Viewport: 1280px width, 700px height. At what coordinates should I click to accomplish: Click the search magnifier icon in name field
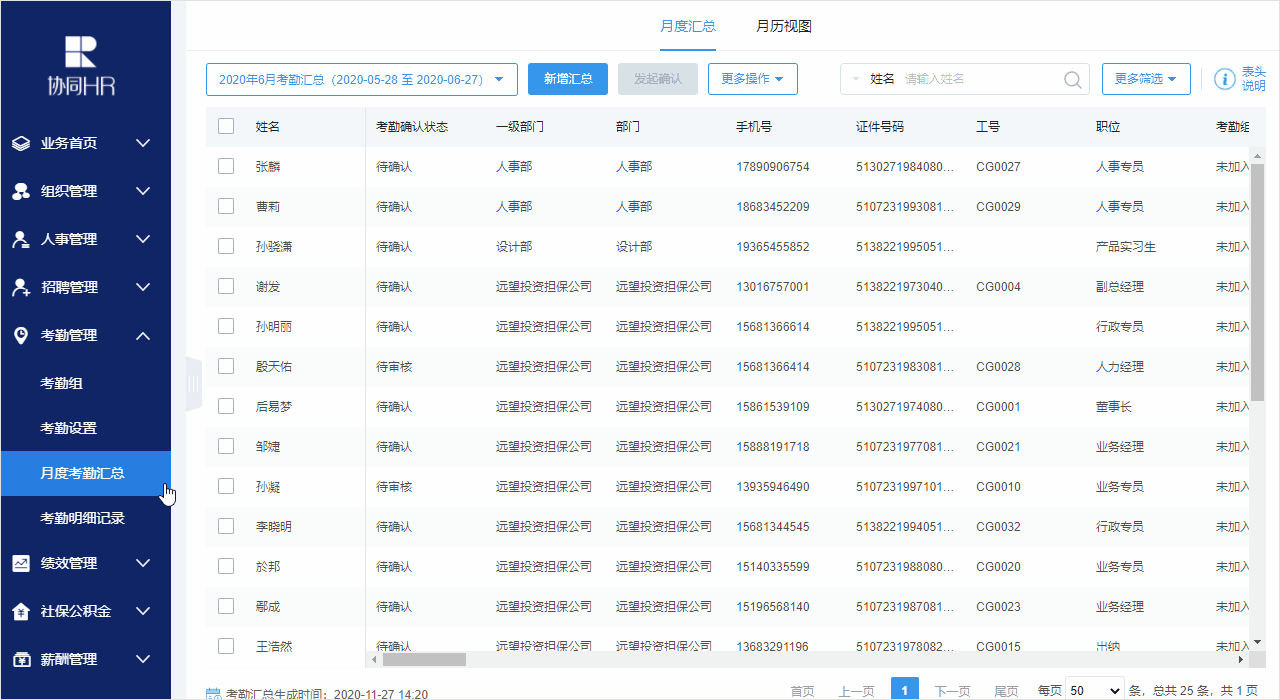pos(1072,79)
